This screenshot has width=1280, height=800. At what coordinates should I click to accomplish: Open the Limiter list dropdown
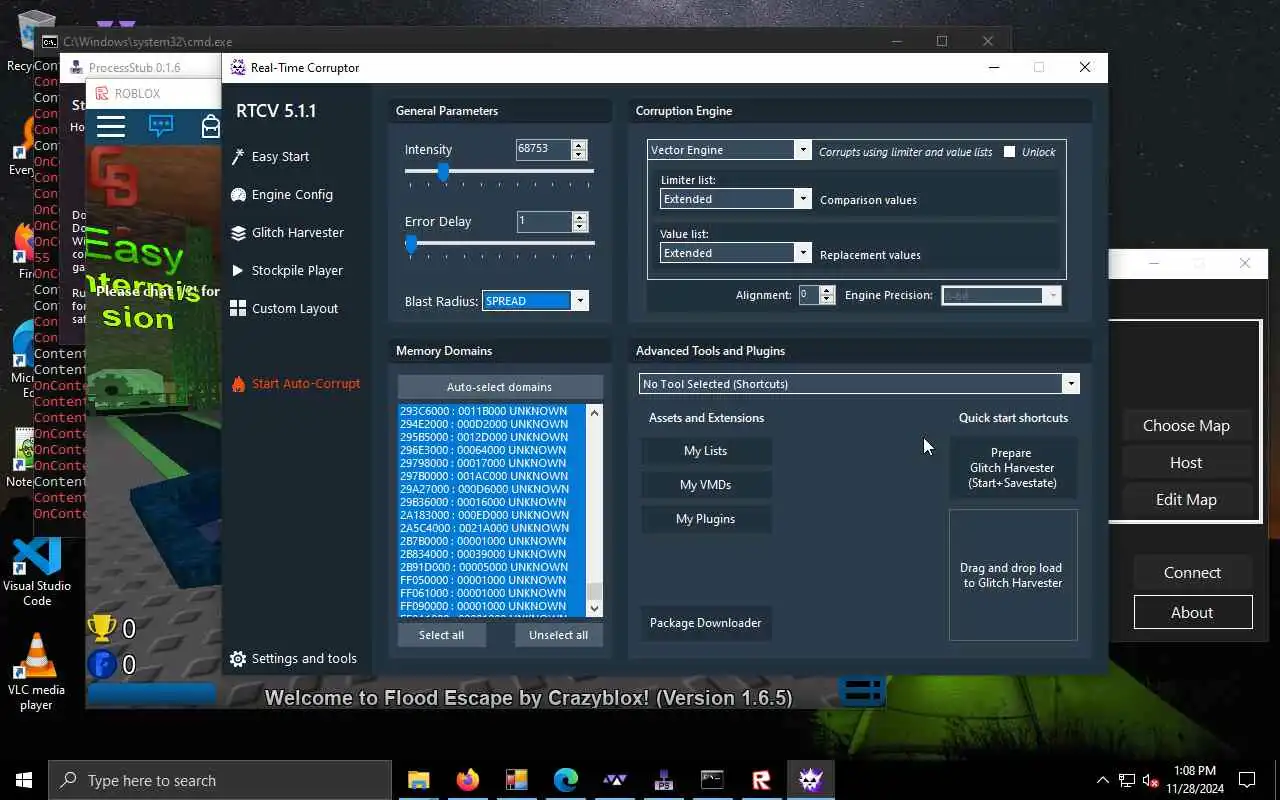point(802,199)
